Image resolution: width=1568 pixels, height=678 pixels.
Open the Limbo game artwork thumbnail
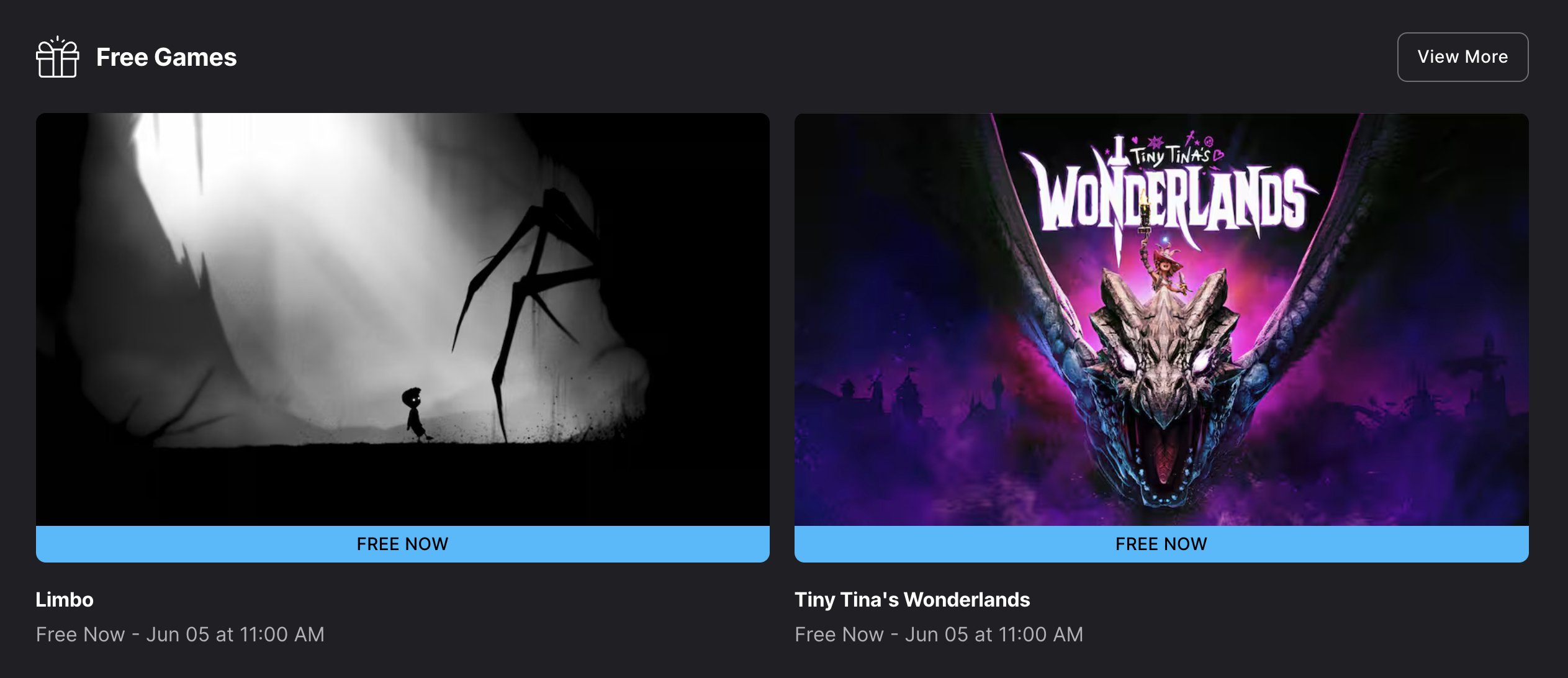click(403, 319)
